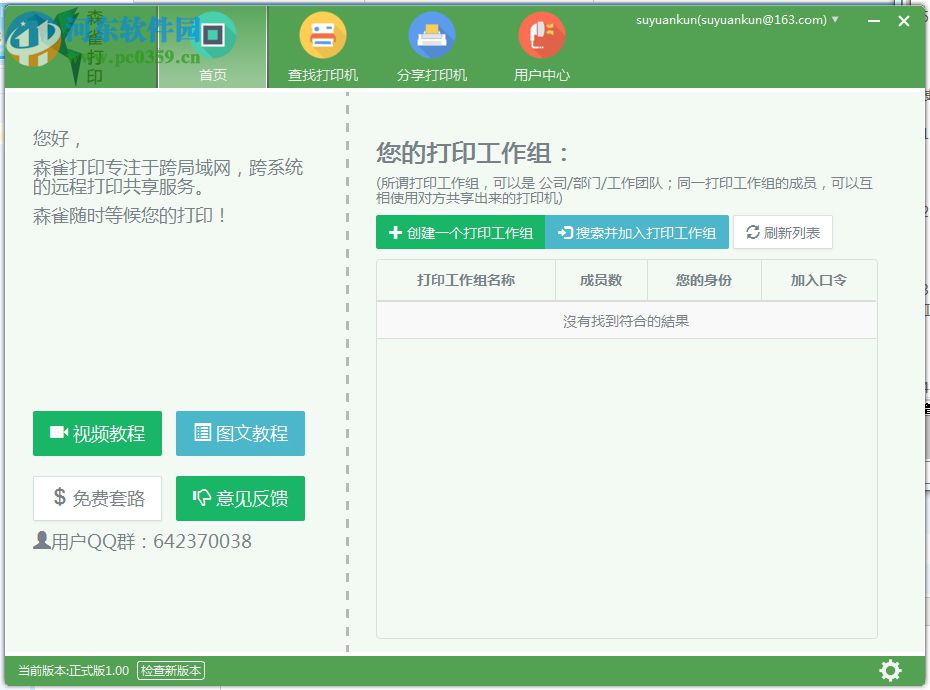The height and width of the screenshot is (690, 930).
Task: Click the settings gear in the bottom bar
Action: tap(890, 670)
